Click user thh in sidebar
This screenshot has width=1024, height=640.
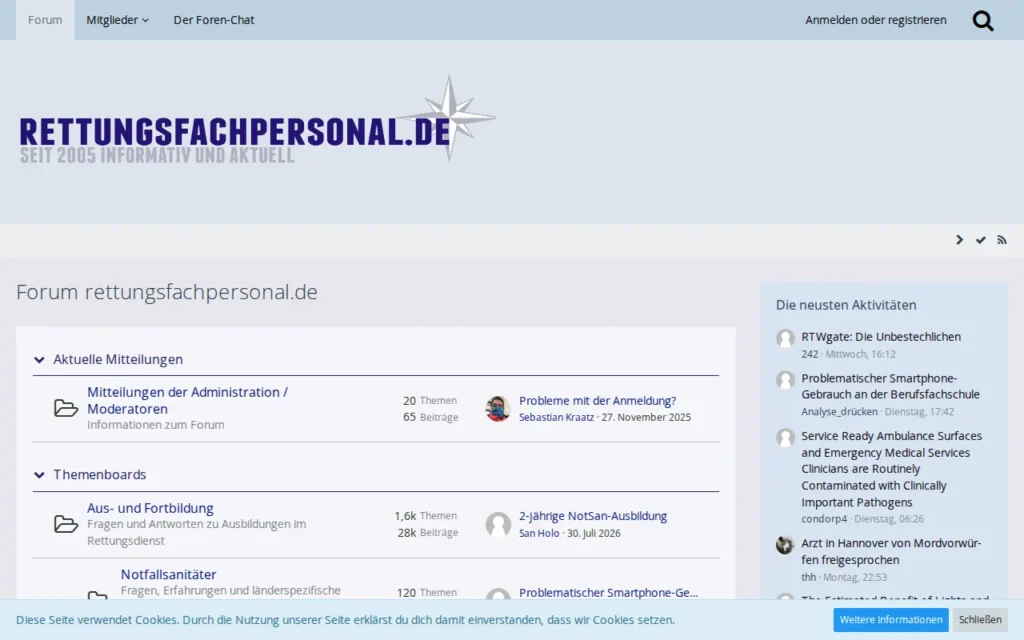tap(808, 577)
